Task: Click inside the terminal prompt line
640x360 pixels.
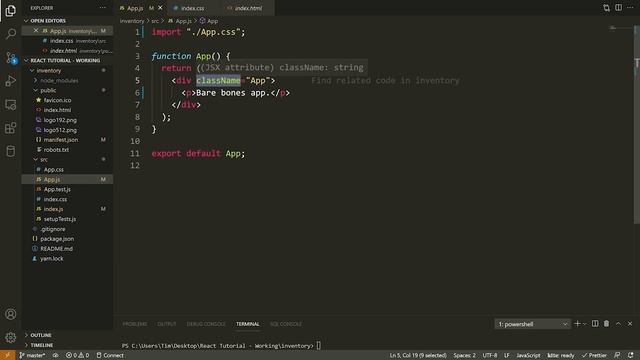Action: click(x=221, y=346)
